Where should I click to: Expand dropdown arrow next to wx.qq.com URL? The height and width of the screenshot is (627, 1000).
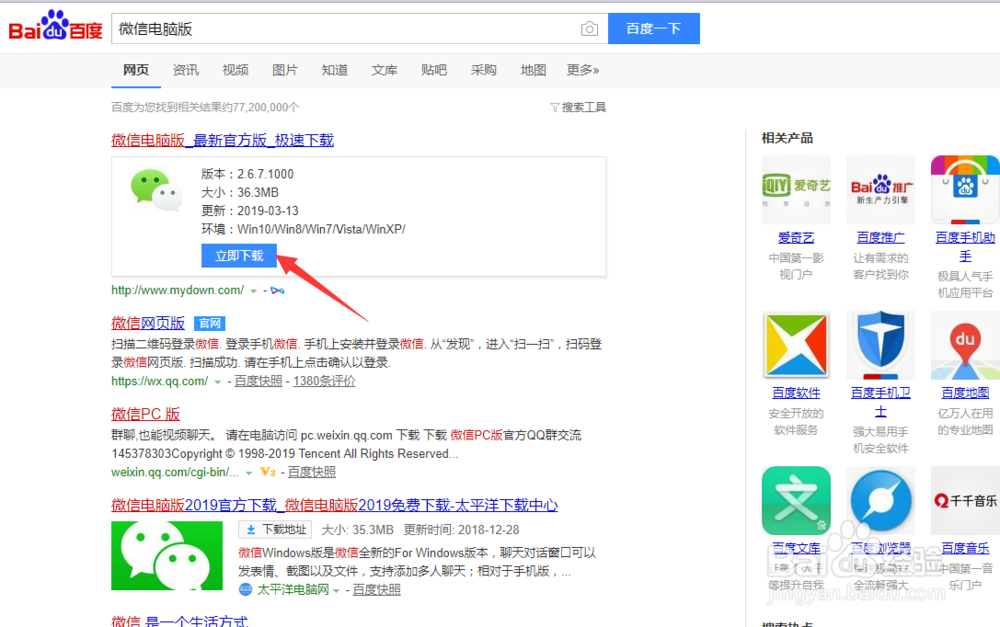[217, 382]
